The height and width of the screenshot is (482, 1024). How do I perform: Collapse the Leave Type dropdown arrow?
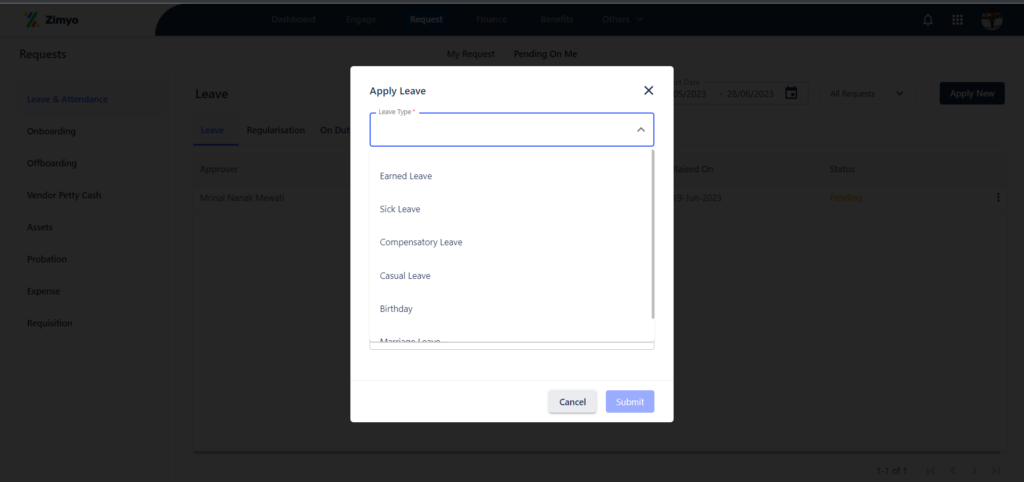(x=641, y=130)
